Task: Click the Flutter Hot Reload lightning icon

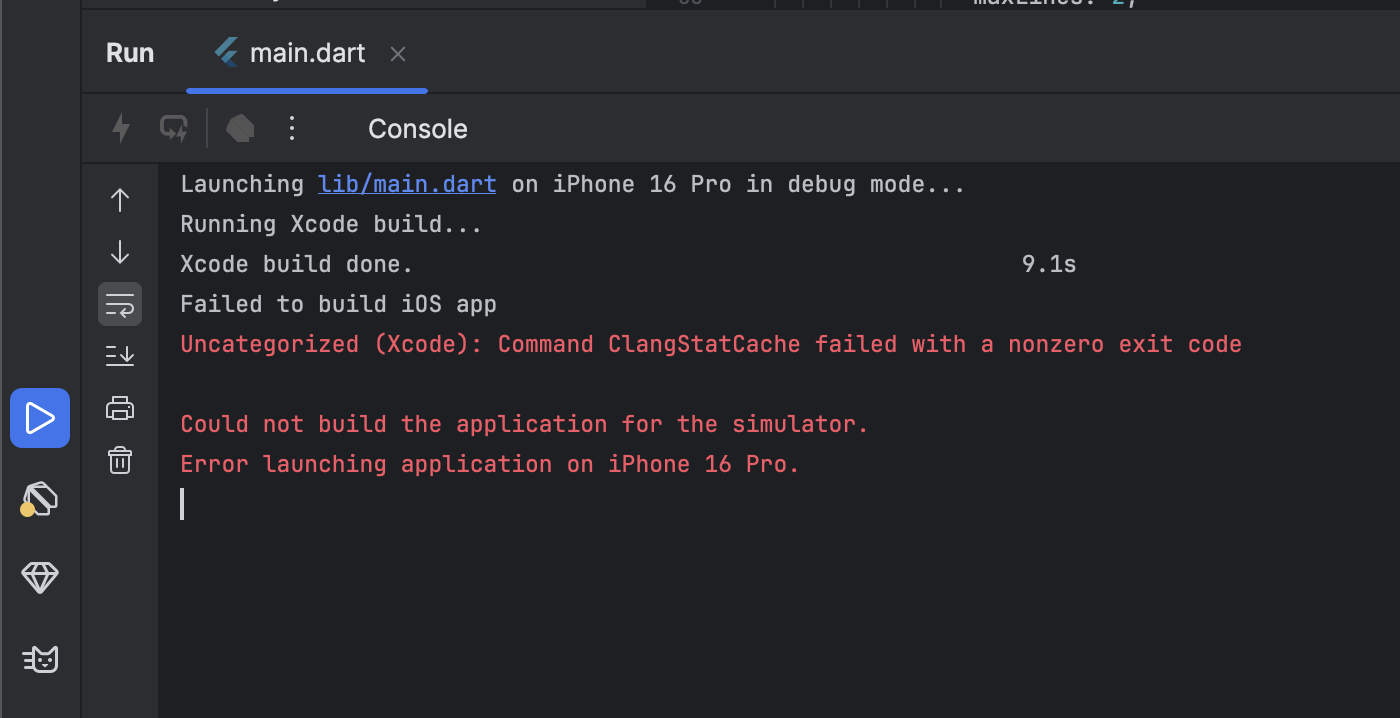Action: click(121, 128)
